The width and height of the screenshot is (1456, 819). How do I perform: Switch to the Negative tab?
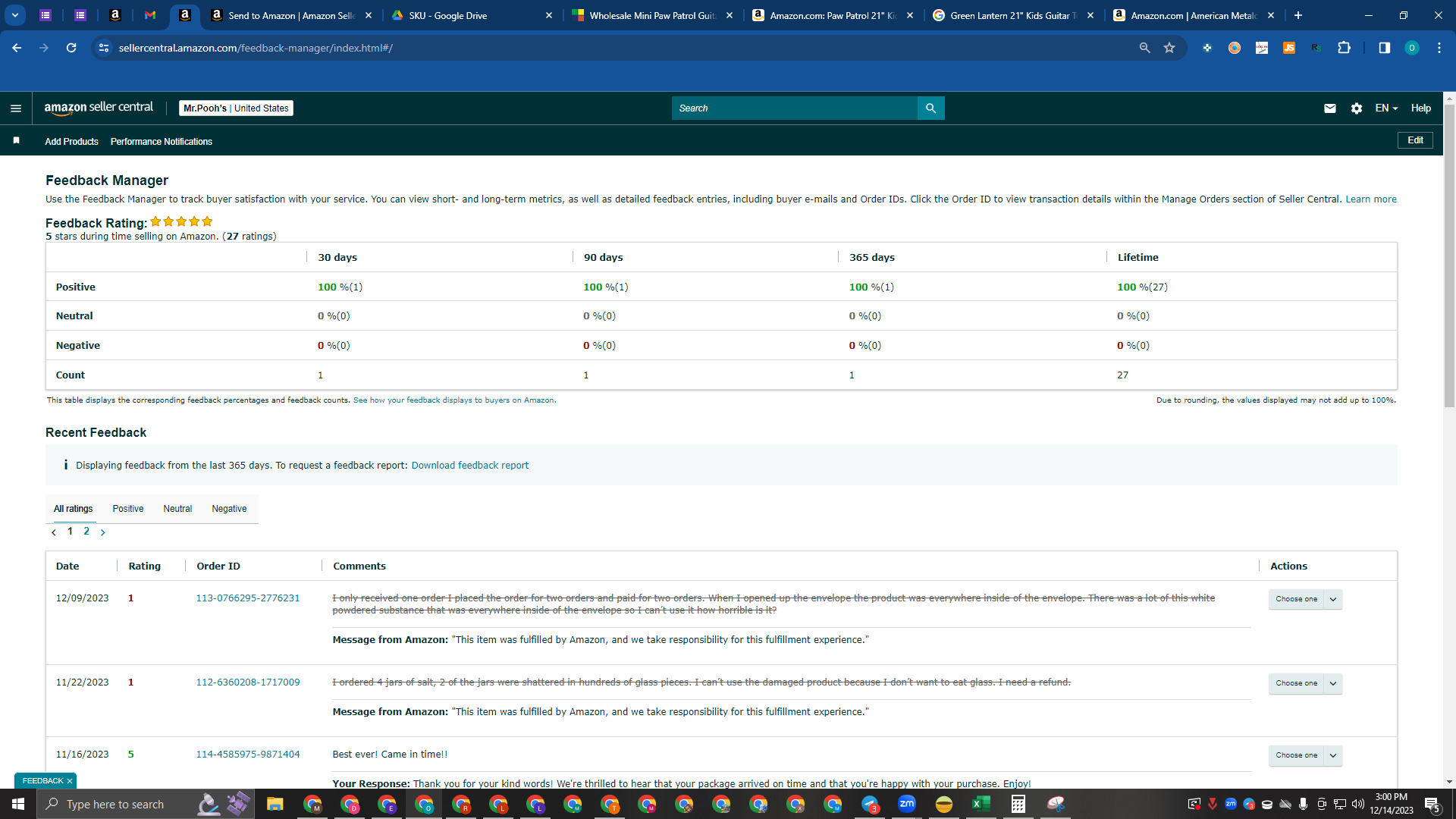pos(229,509)
